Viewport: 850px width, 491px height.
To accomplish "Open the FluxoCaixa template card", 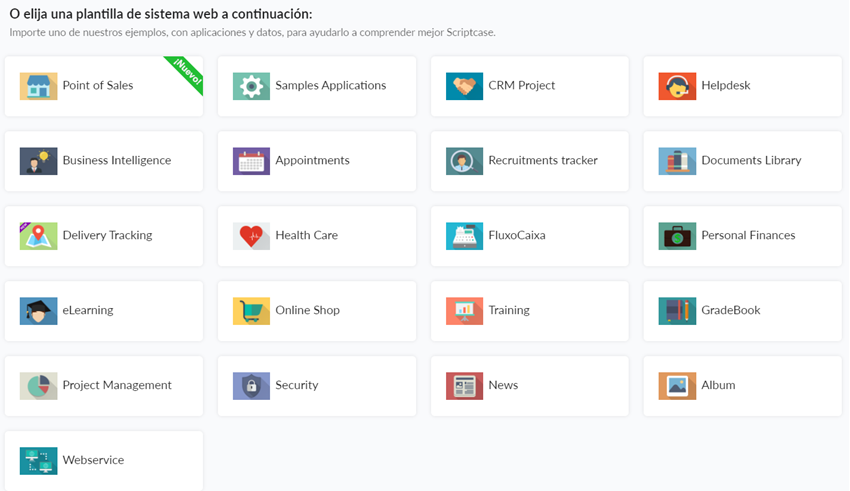I will point(530,236).
